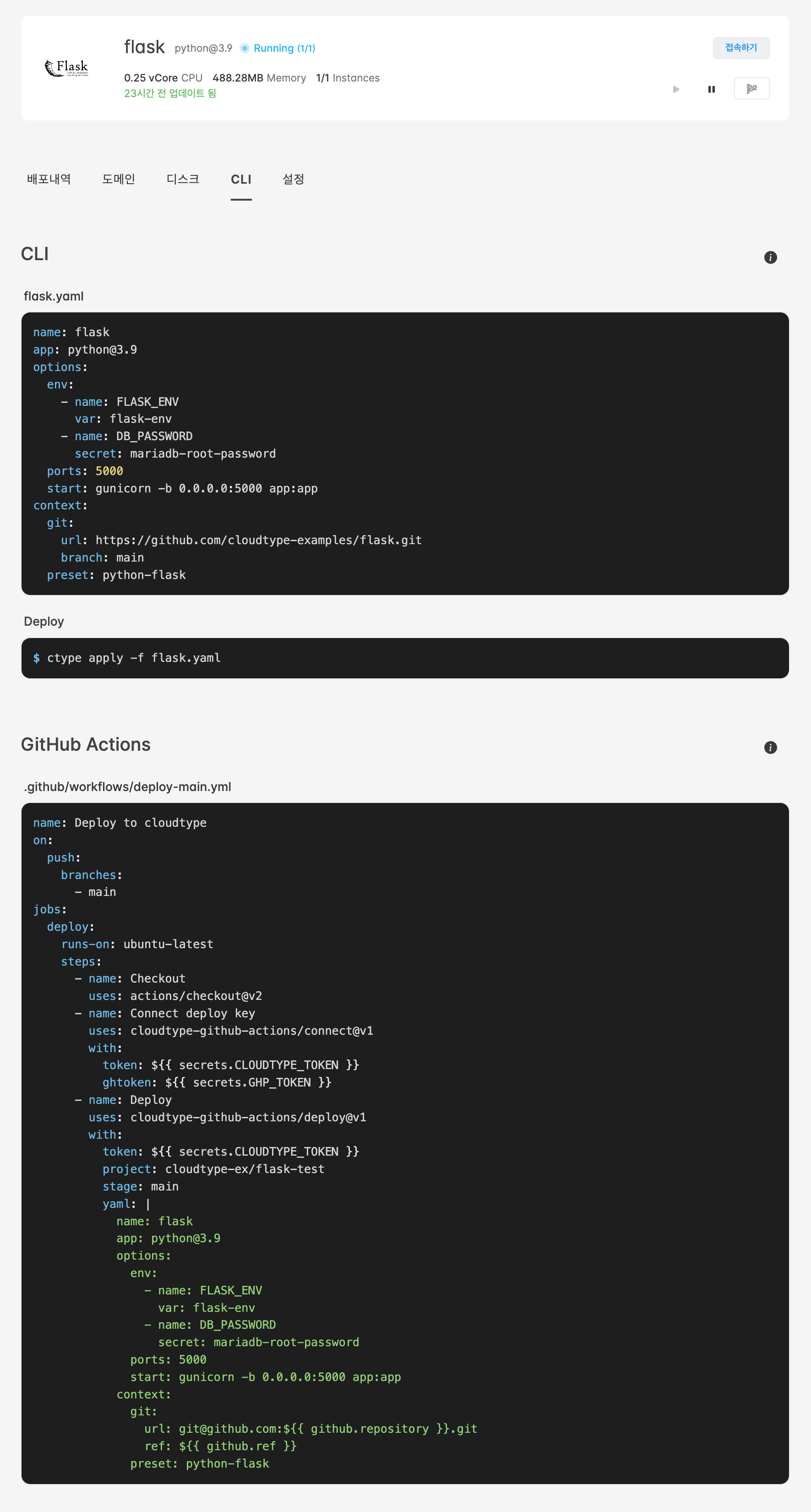Click the info icon beside GitHub Actions heading

pos(771,747)
